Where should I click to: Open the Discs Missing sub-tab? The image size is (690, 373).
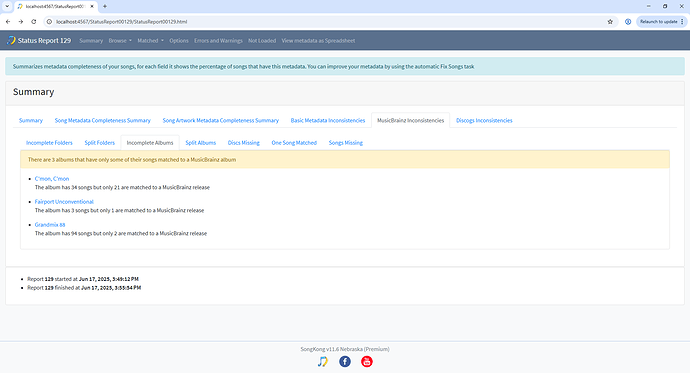tap(244, 143)
